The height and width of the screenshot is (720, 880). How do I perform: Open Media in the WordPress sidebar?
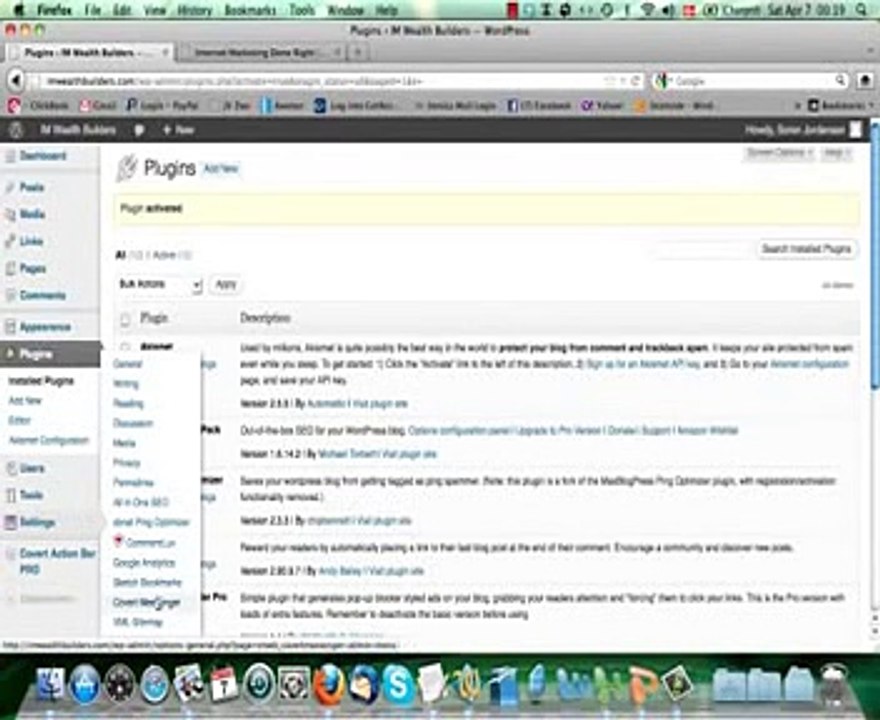(32, 214)
